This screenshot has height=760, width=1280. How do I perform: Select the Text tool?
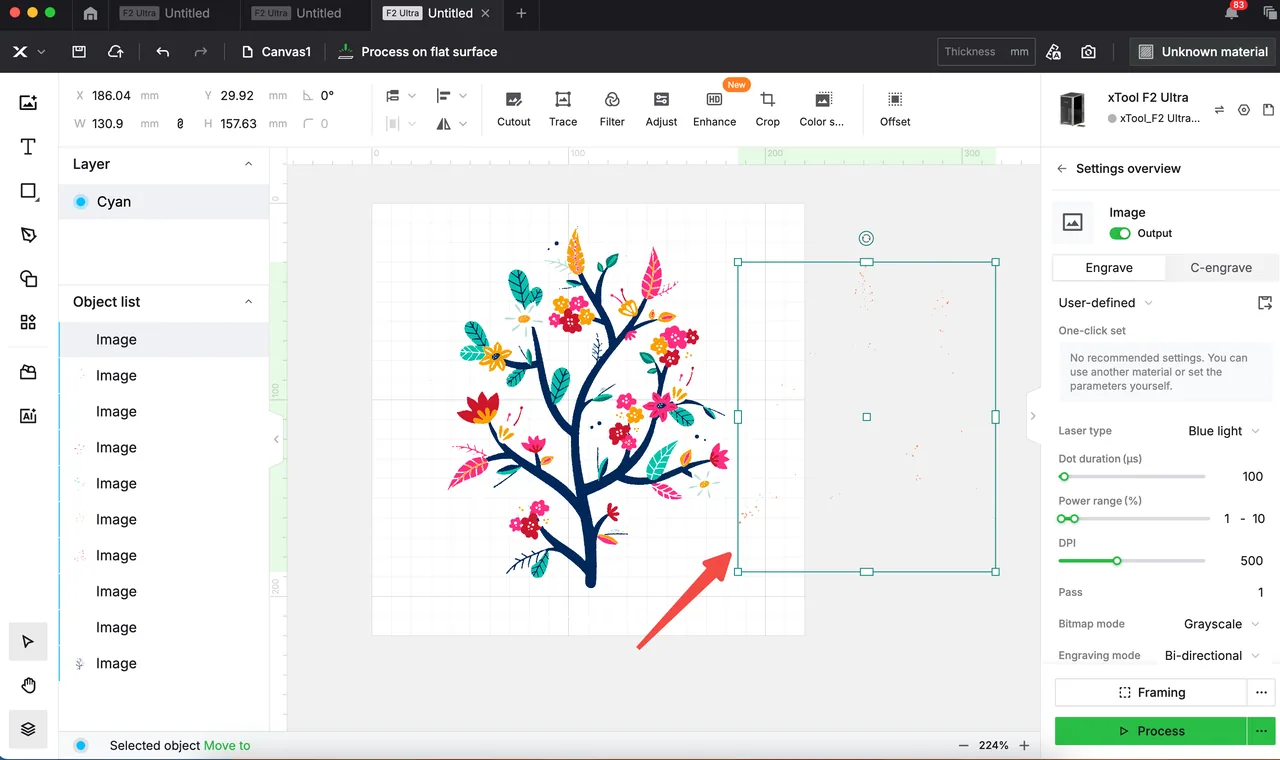point(28,147)
